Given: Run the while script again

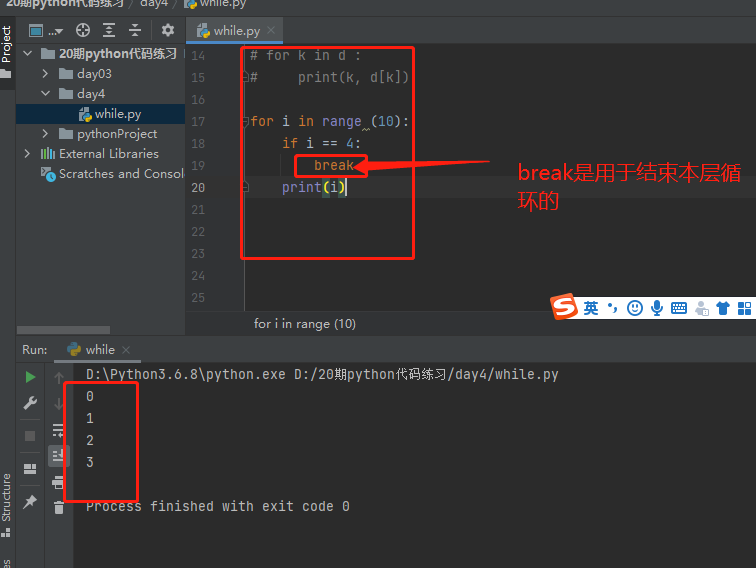Looking at the screenshot, I should coord(30,377).
